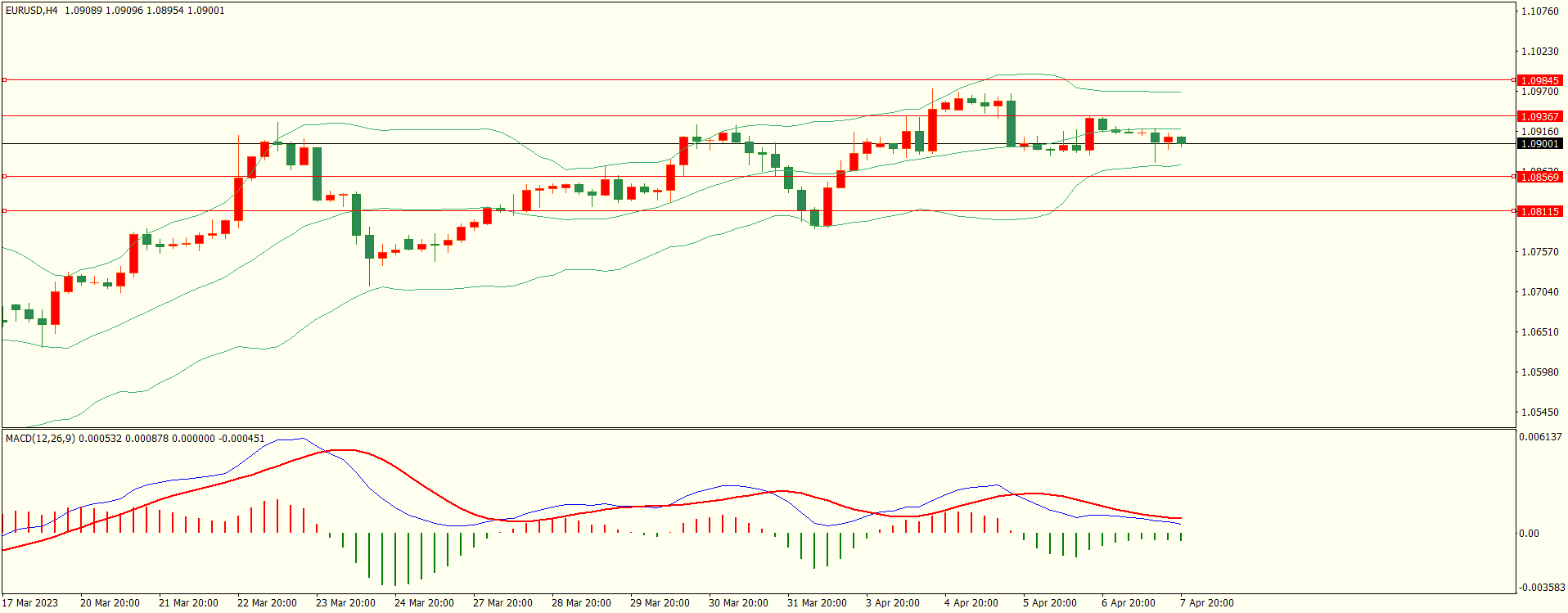The width and height of the screenshot is (1568, 613).
Task: Click the -0.003583 MACD scale value
Action: [x=1542, y=588]
